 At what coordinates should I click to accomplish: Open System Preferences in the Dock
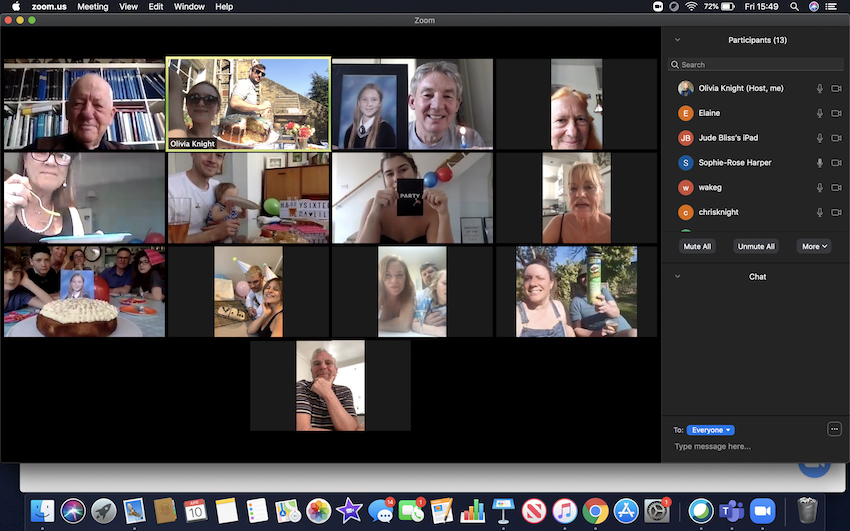click(x=657, y=510)
